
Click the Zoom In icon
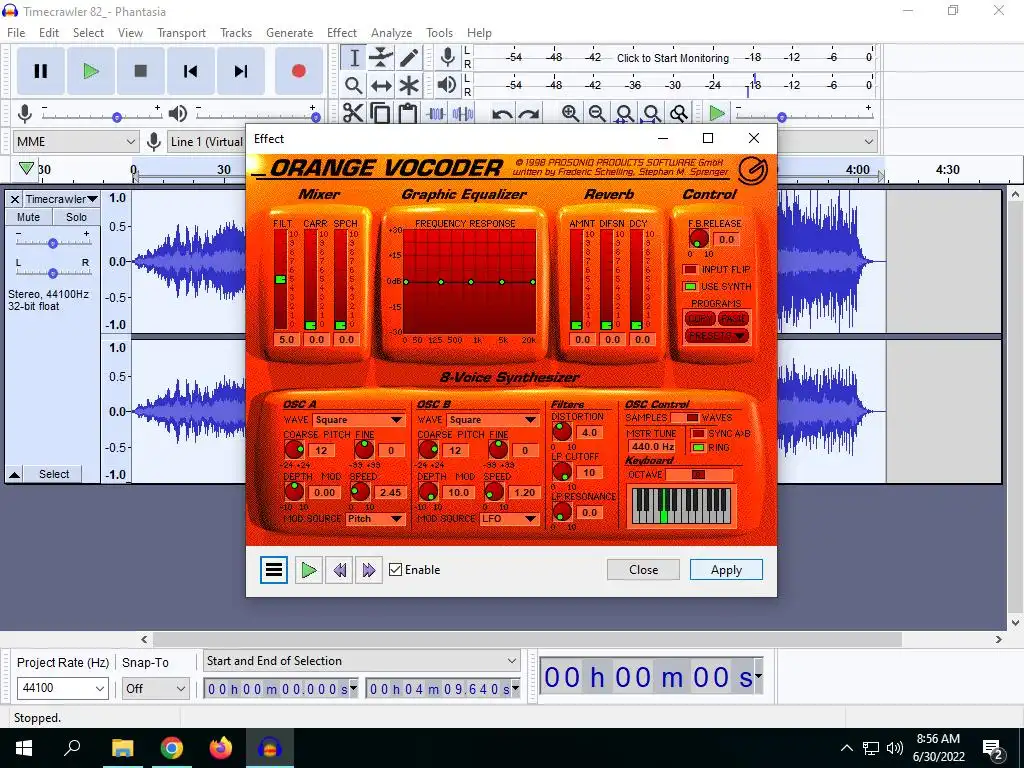pyautogui.click(x=570, y=114)
